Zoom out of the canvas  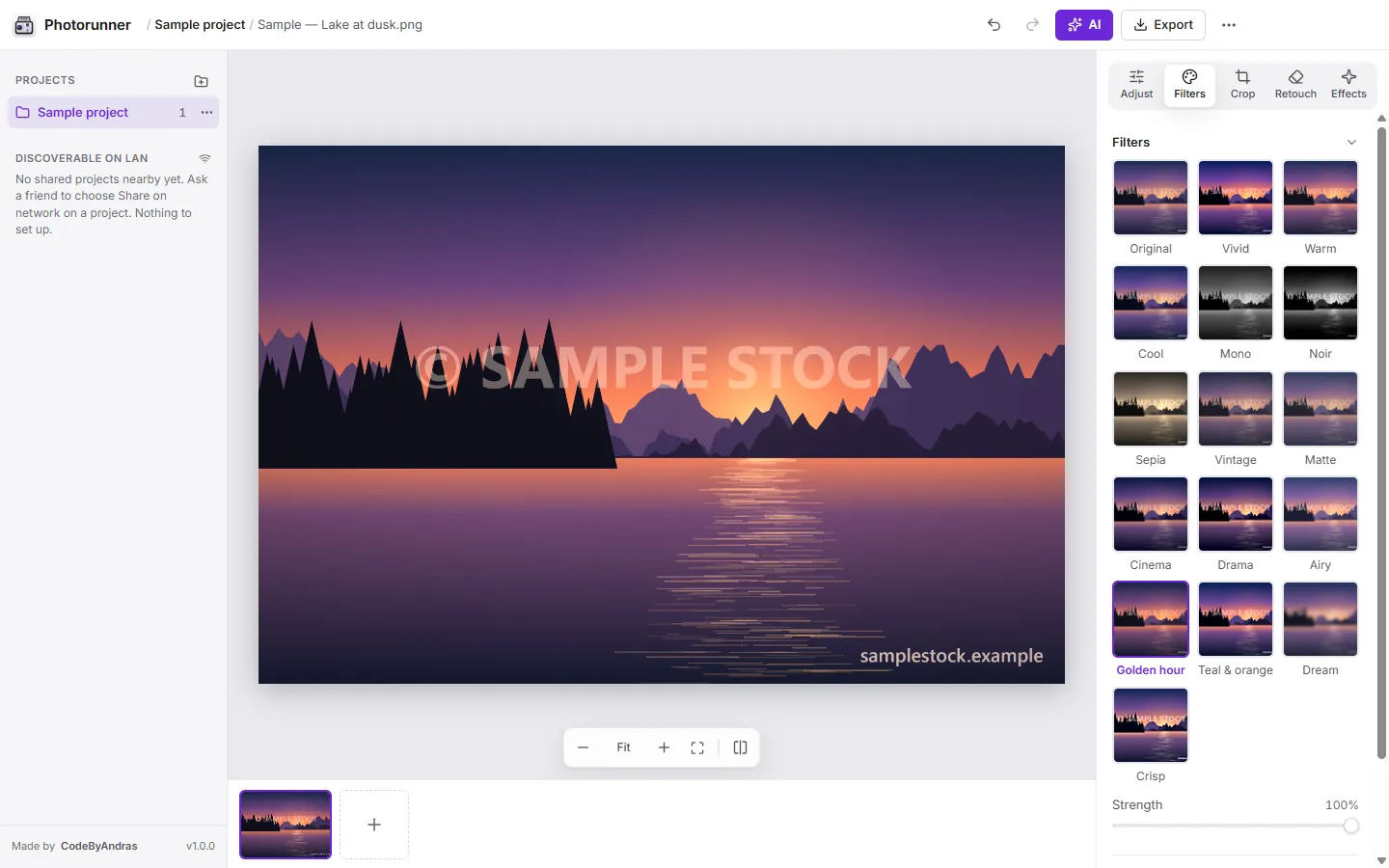click(x=583, y=747)
